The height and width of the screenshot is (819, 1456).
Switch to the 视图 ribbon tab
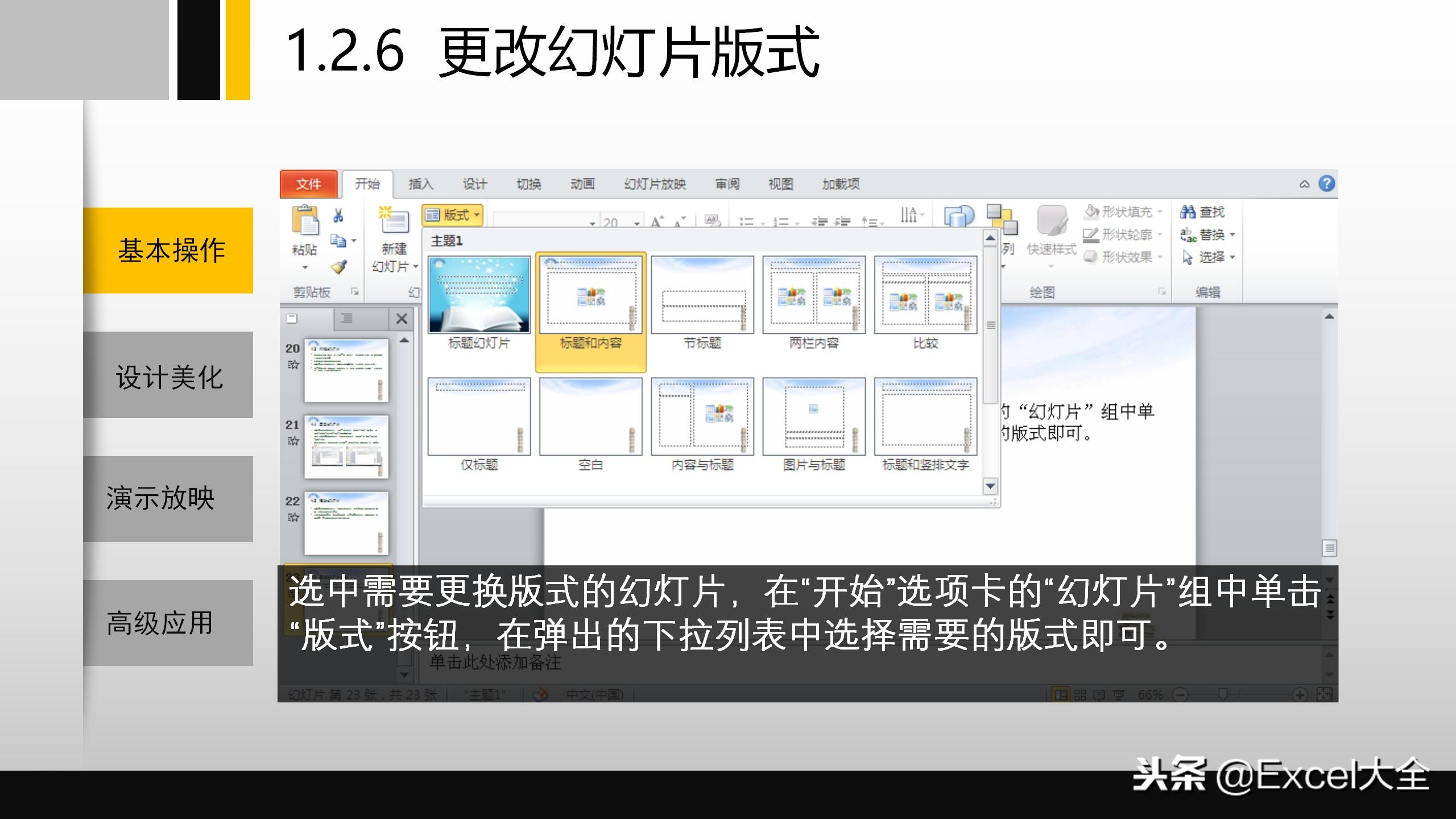pyautogui.click(x=779, y=184)
